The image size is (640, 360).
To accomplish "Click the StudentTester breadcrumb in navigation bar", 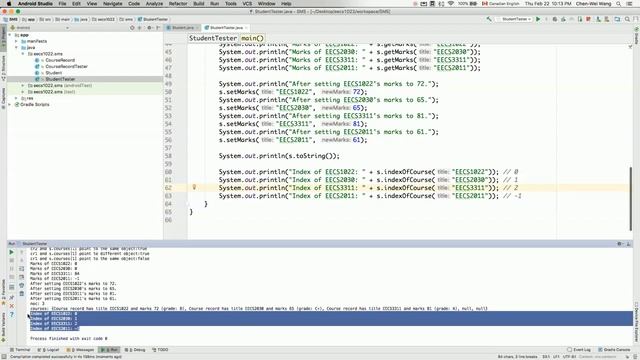I will (x=153, y=19).
